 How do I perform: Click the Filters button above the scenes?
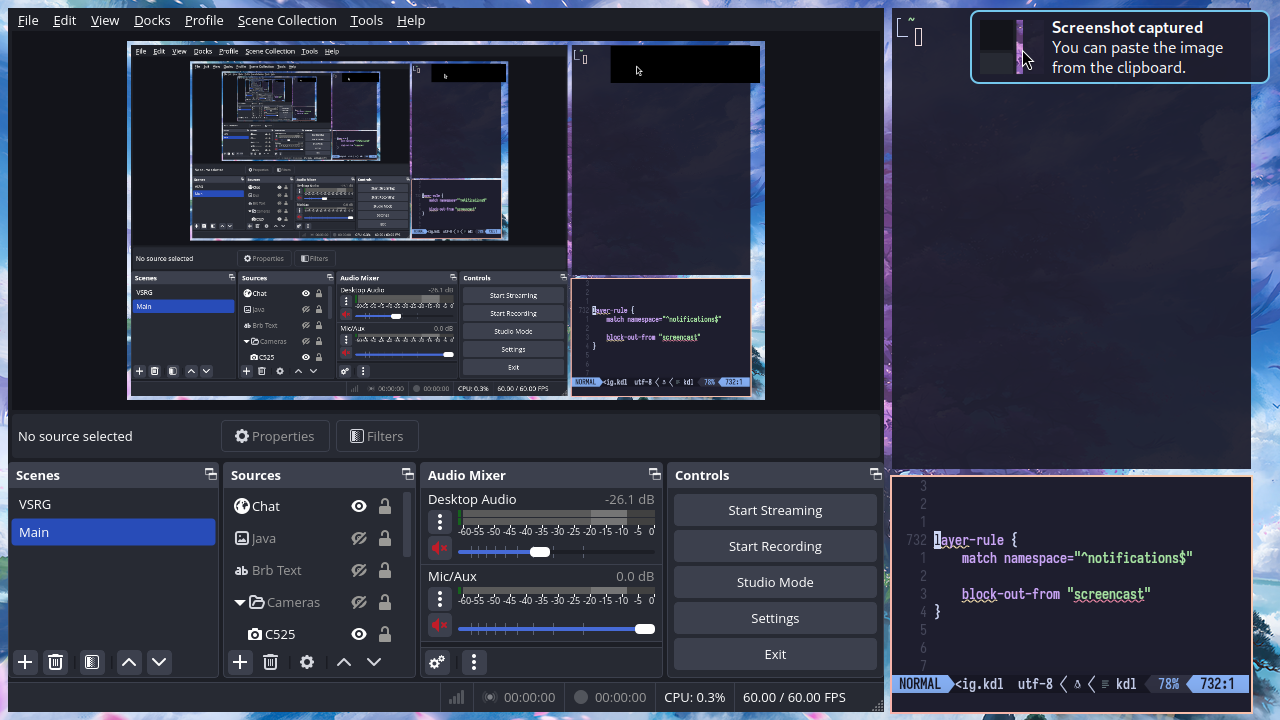coord(377,435)
